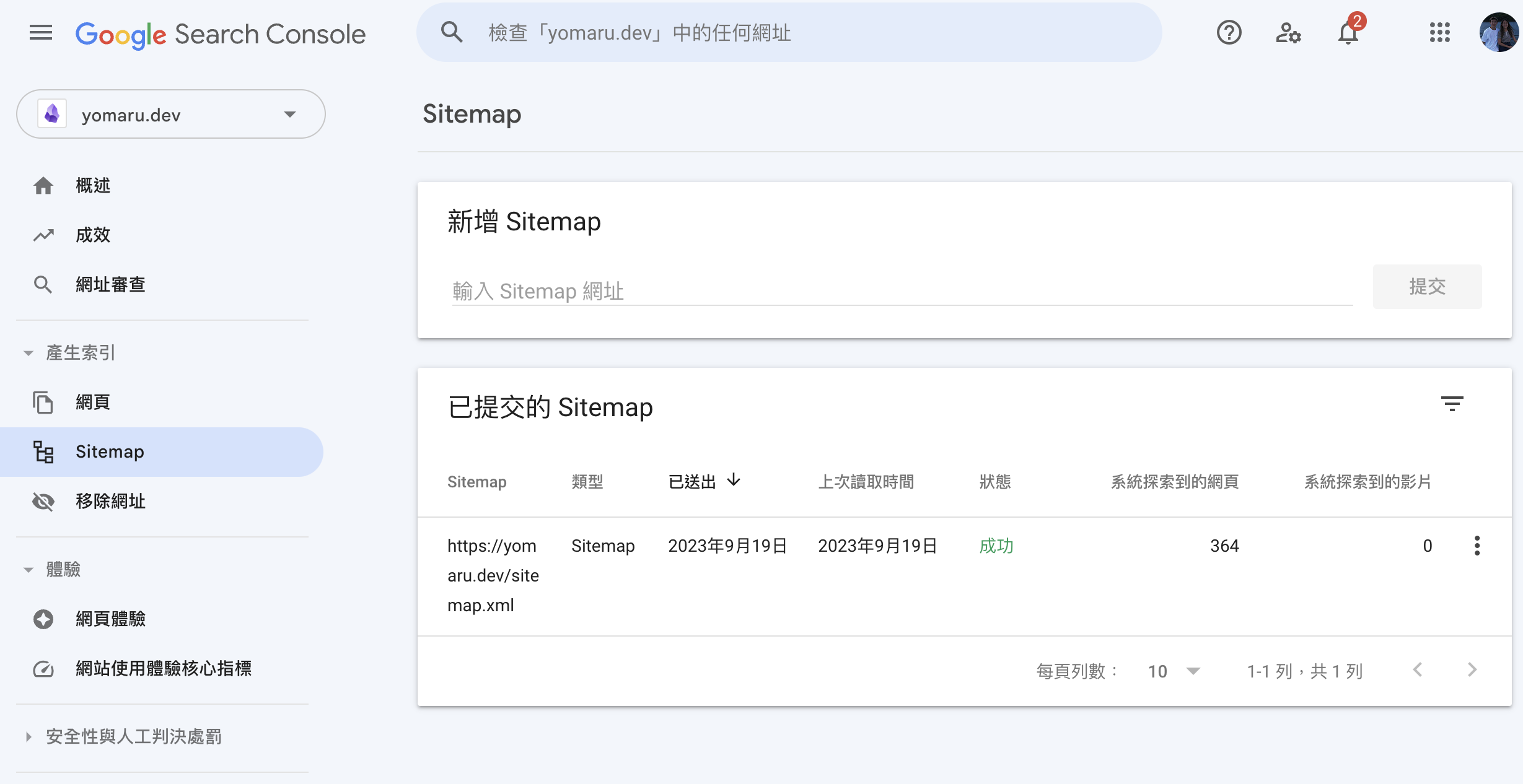Open the sitemap table filter icon
The image size is (1523, 784).
click(1452, 404)
